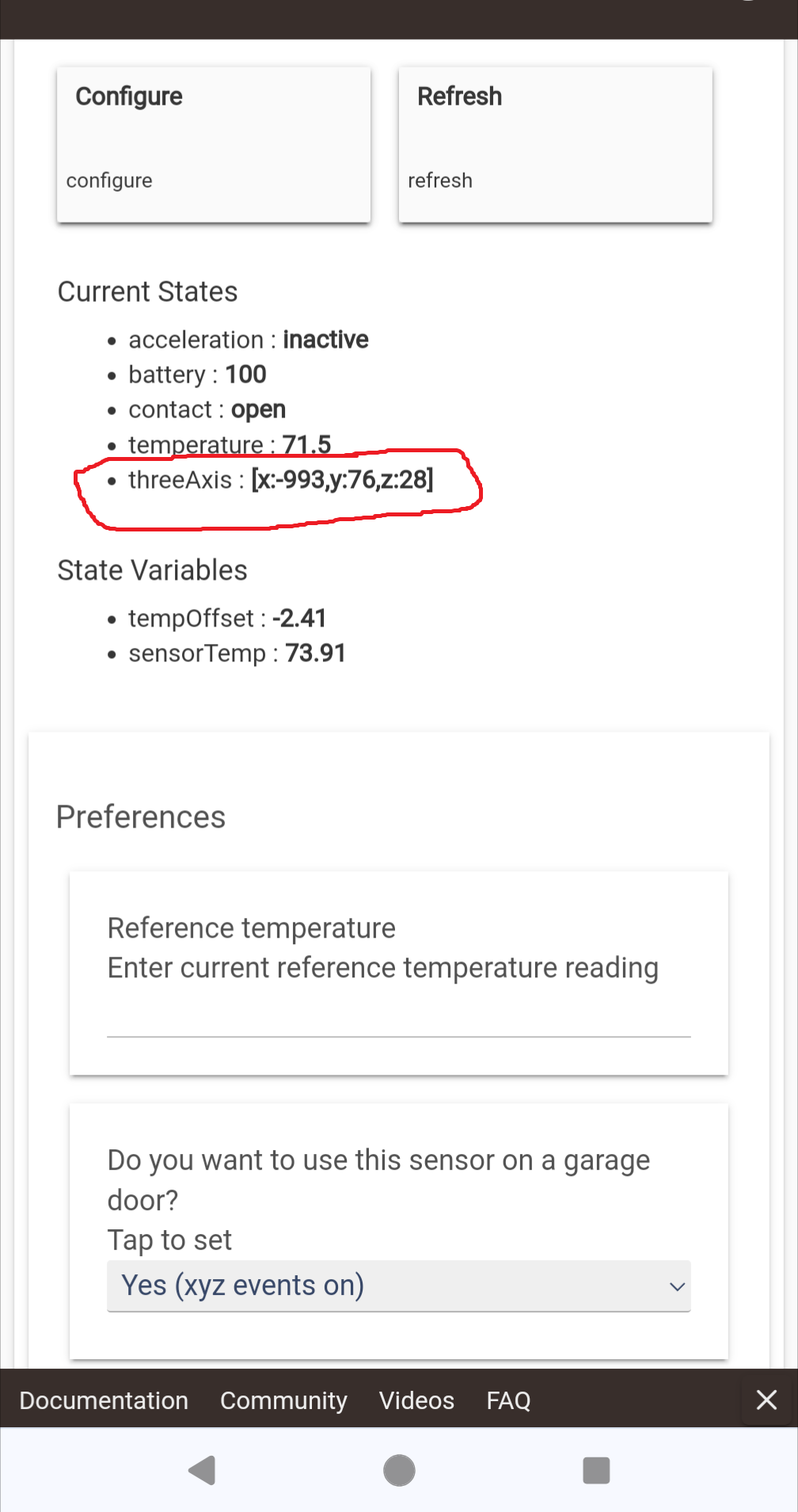Open the FAQ link

click(x=508, y=1400)
